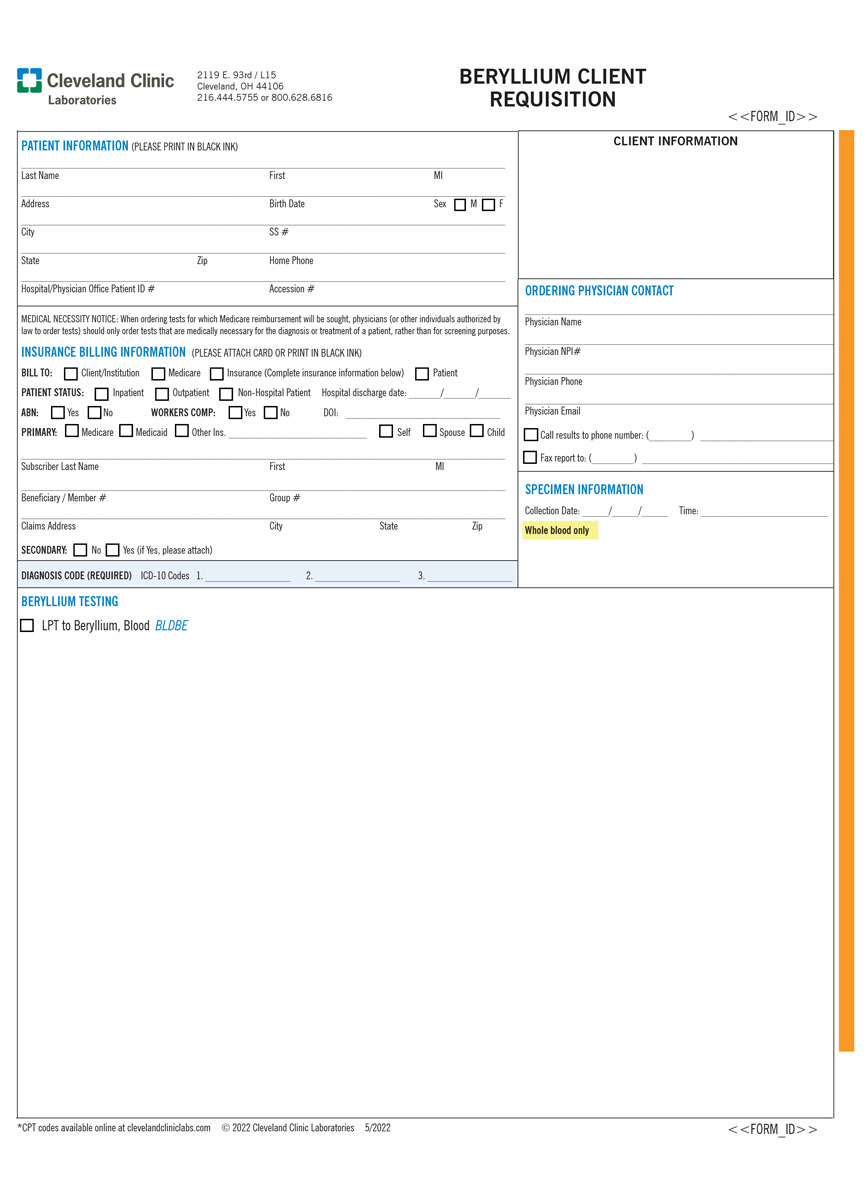Mark Spouse as subscriber relationship

tap(430, 432)
